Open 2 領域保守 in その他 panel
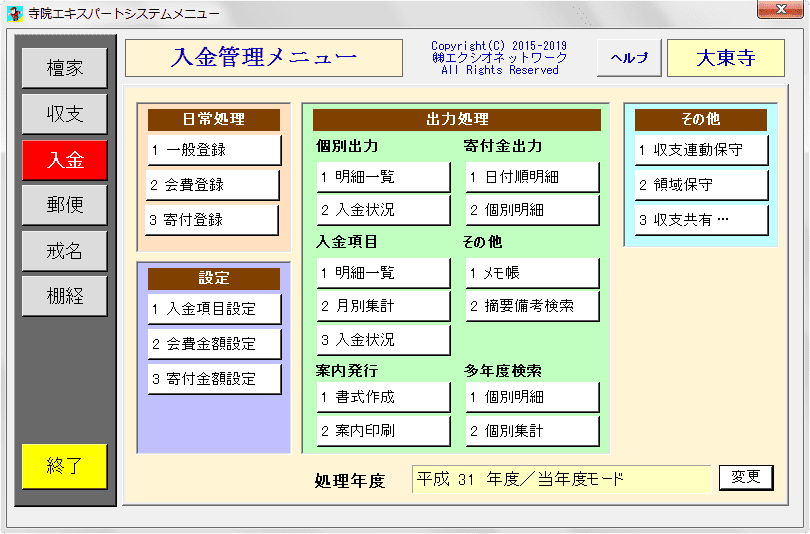 tap(702, 185)
